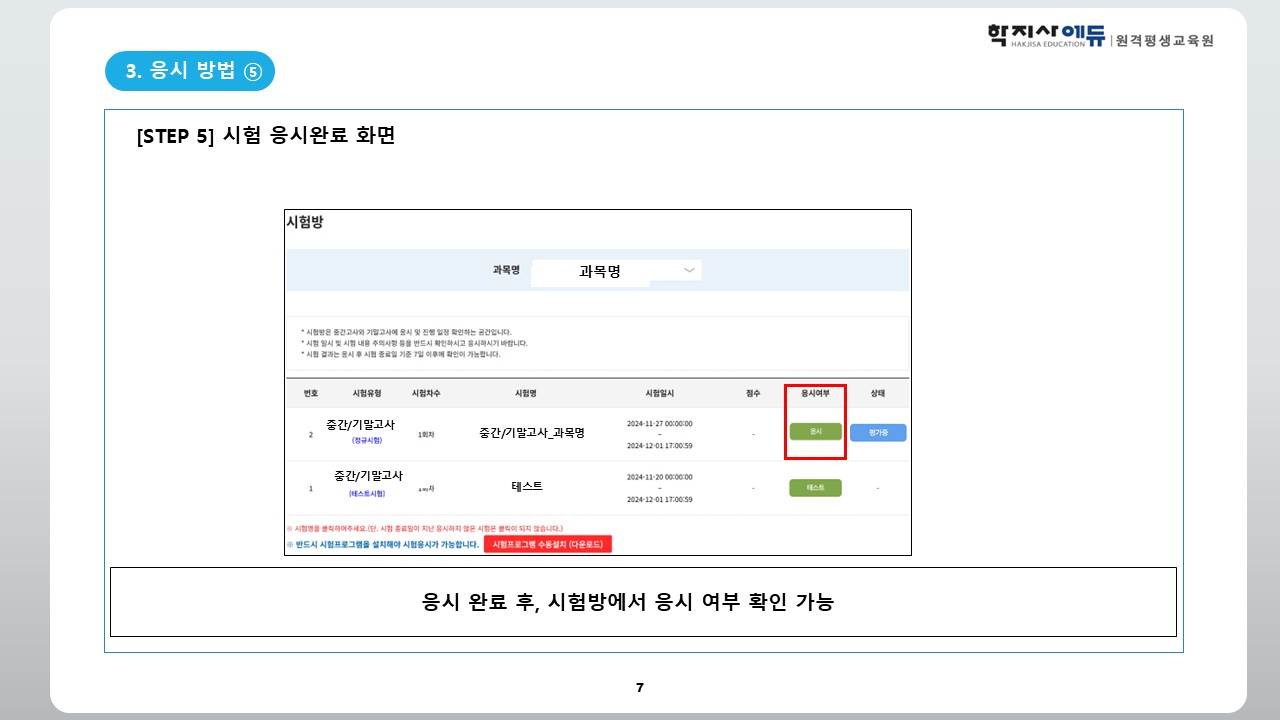Click the 점수 column header

[753, 394]
